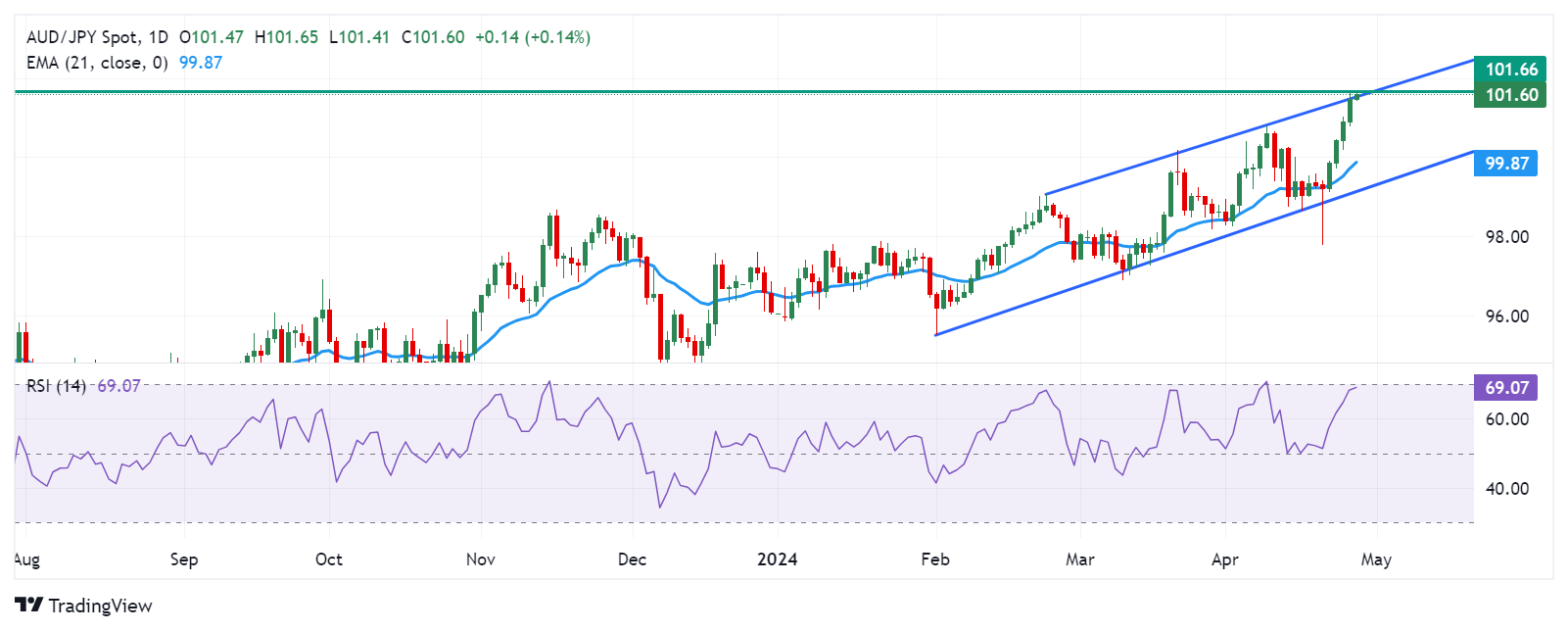1568x631 pixels.
Task: Click the 98.00 price axis label
Action: pyautogui.click(x=1506, y=237)
